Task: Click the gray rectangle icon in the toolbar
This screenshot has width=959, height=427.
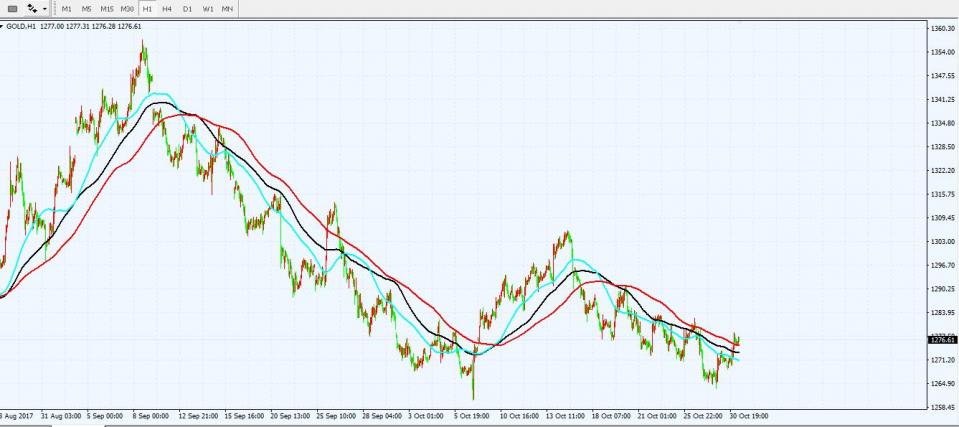Action: click(x=13, y=8)
